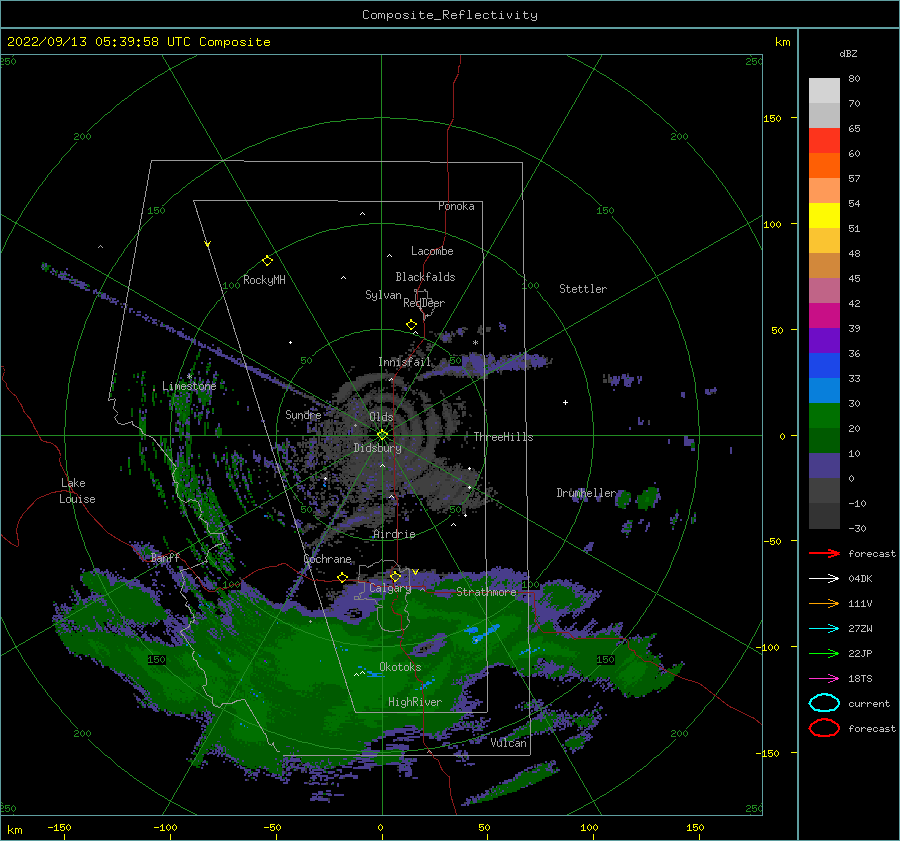Click the Calgary city label
The width and height of the screenshot is (900, 841).
pyautogui.click(x=390, y=588)
